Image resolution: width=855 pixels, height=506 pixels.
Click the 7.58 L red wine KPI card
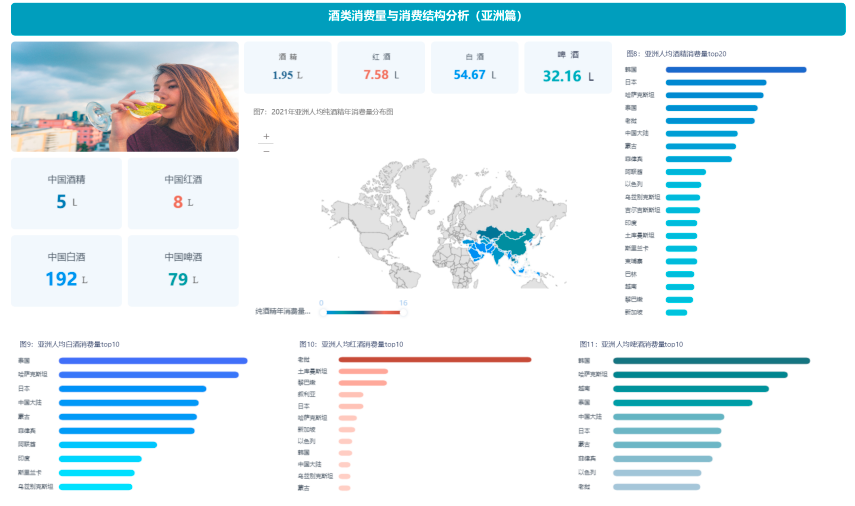pyautogui.click(x=381, y=67)
